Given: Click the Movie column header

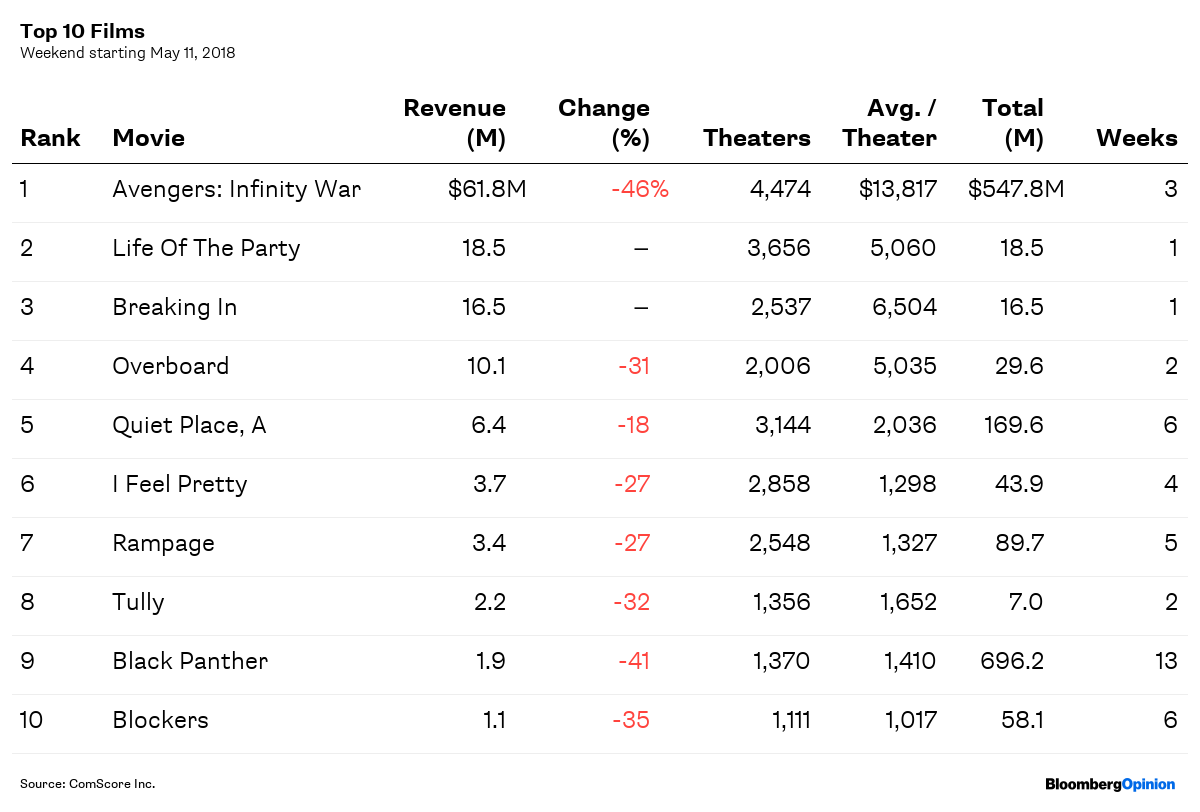Looking at the screenshot, I should click(x=148, y=138).
